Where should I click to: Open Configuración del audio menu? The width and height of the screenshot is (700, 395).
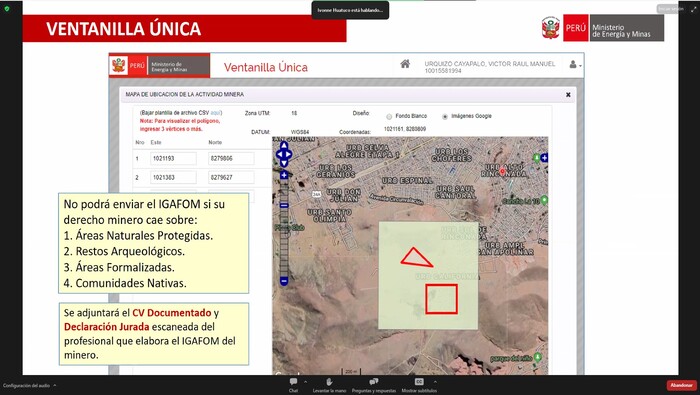[x=29, y=385]
